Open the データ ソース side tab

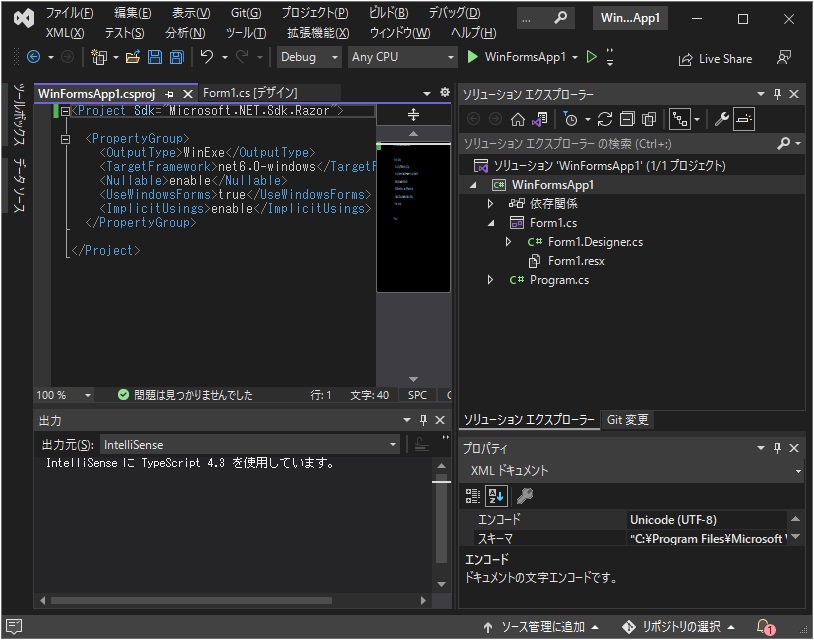tap(19, 185)
